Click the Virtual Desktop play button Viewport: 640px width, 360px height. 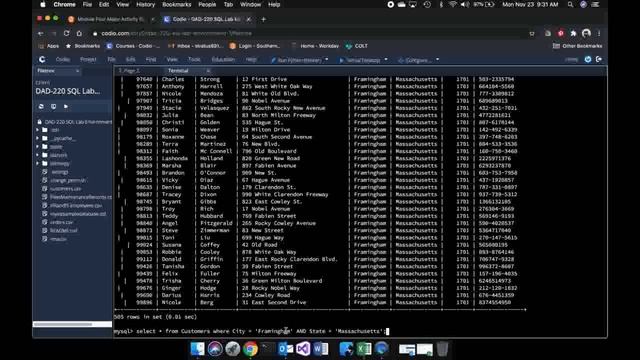click(x=360, y=60)
